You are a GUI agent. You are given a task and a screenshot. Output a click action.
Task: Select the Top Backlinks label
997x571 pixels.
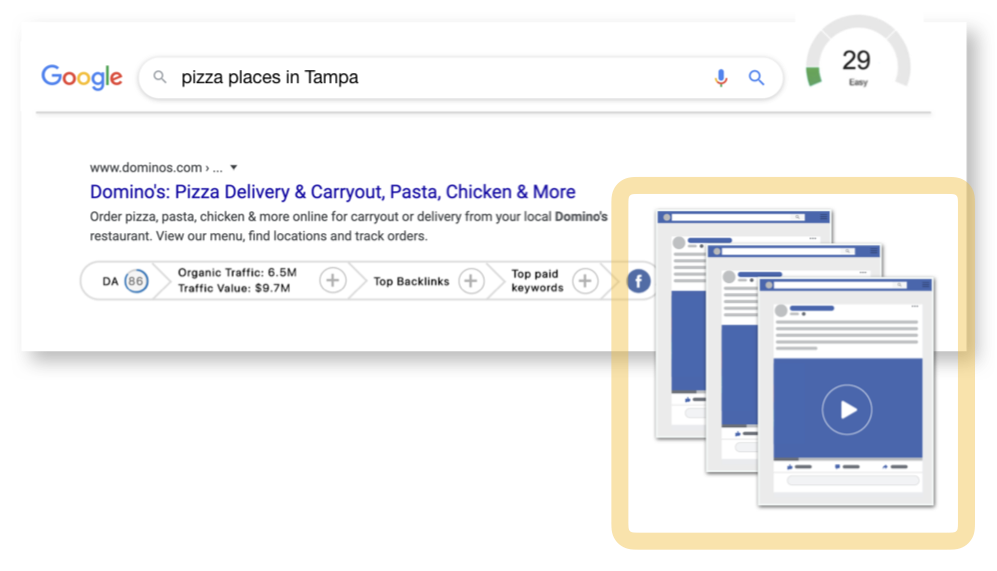click(x=411, y=281)
